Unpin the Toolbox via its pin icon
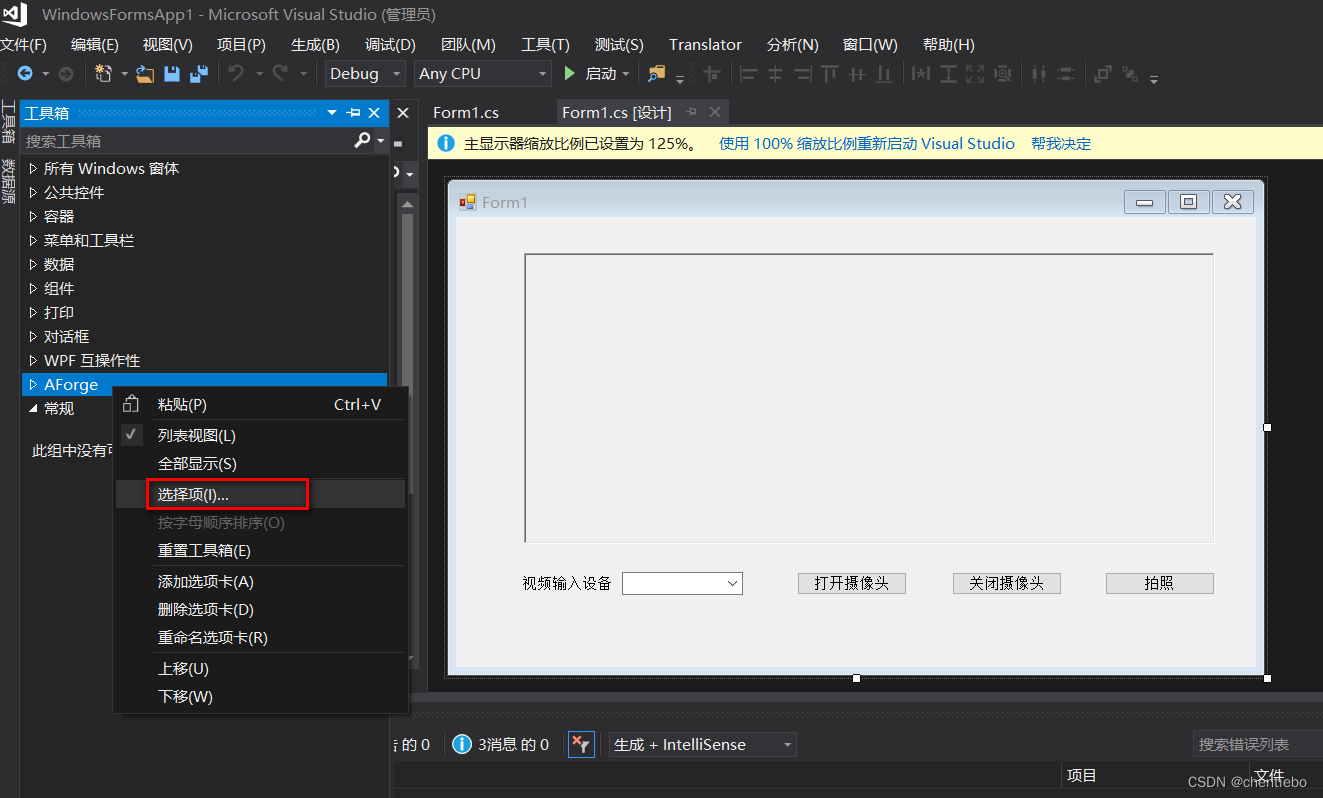 click(x=353, y=113)
